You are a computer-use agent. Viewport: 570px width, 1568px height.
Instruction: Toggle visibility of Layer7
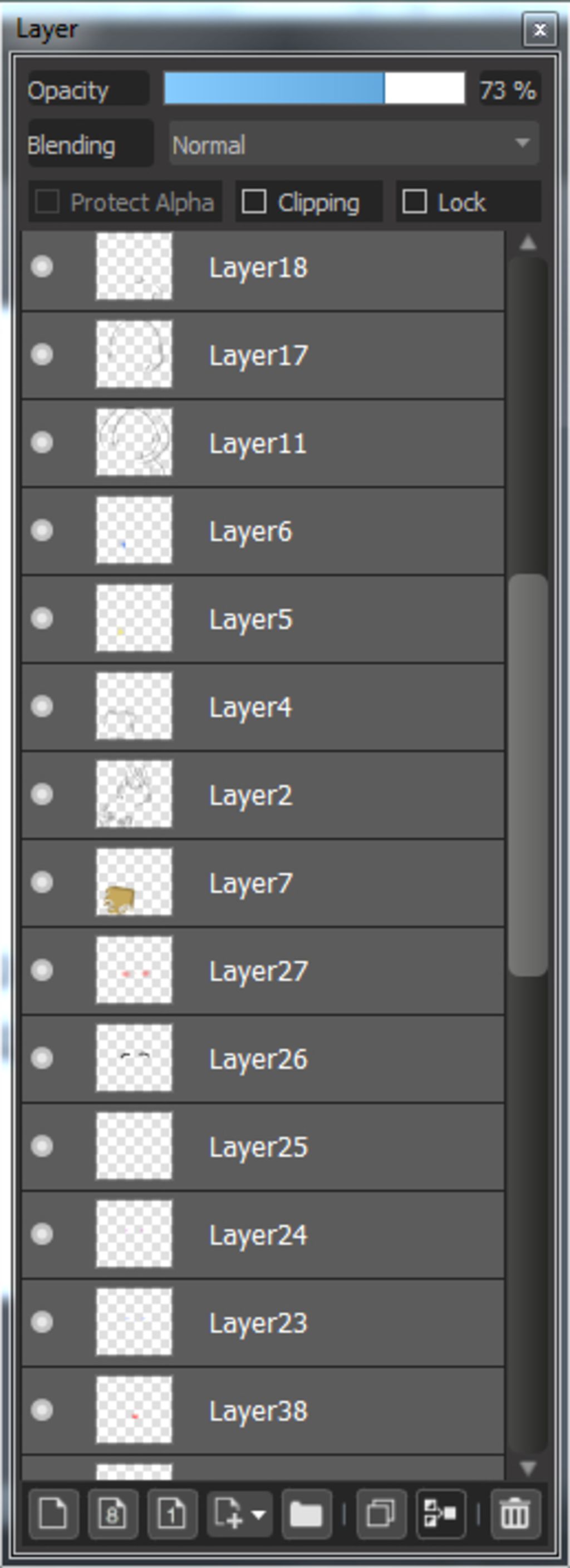click(42, 882)
